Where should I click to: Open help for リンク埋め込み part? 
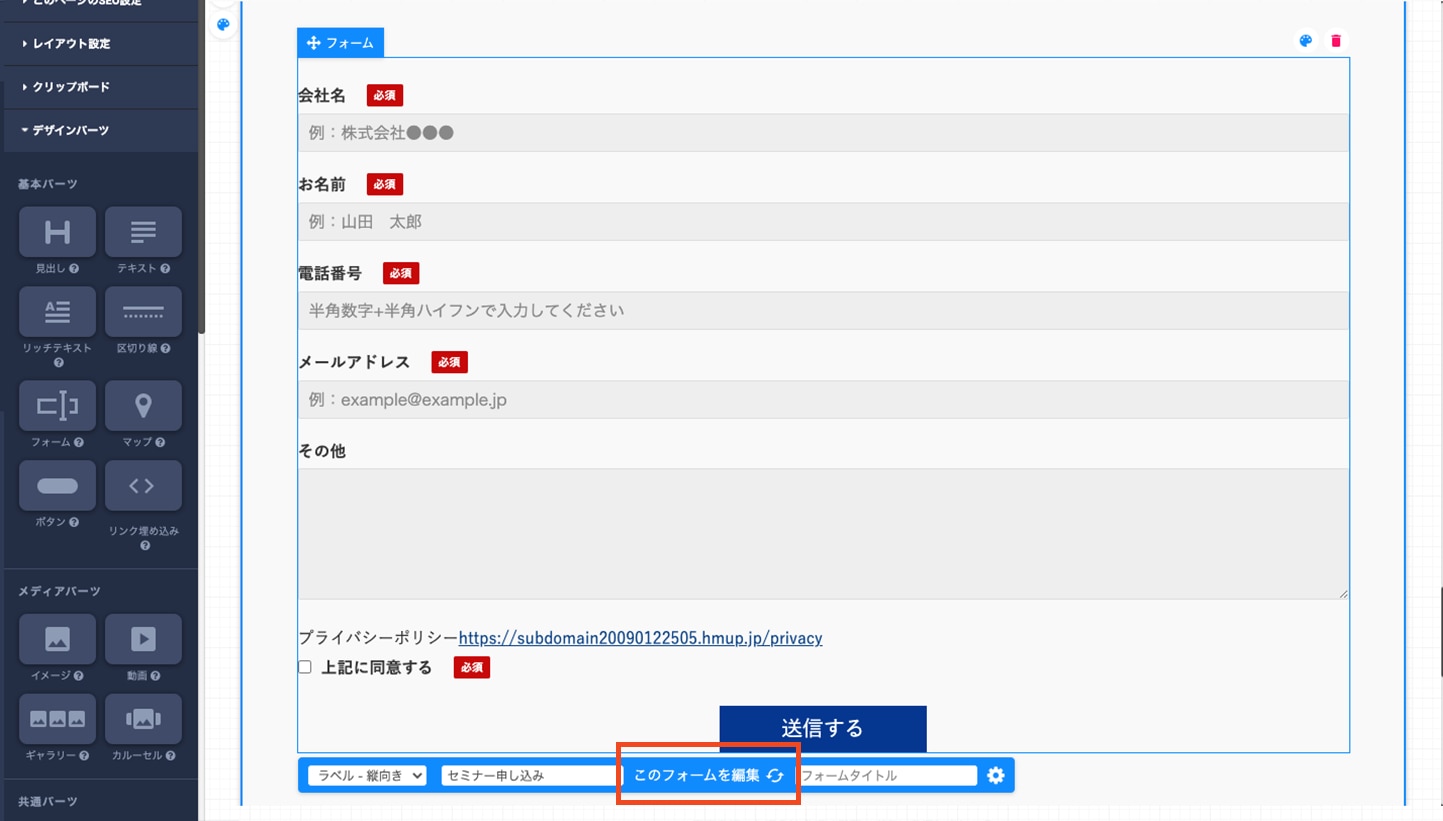[144, 545]
